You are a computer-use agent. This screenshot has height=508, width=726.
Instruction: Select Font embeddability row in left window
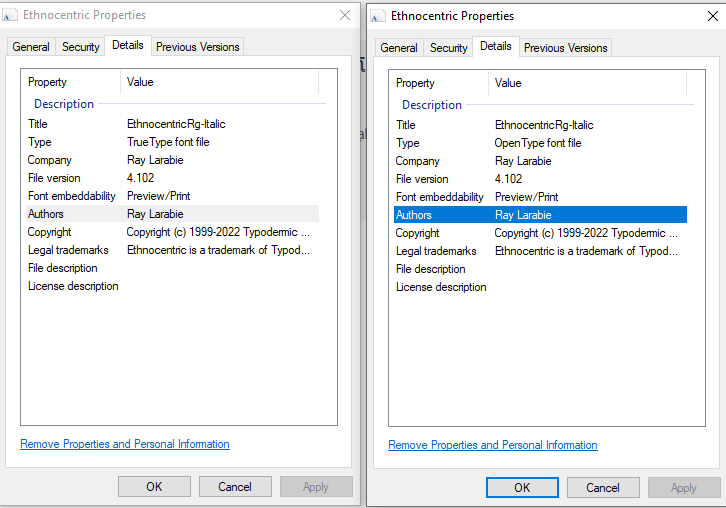(172, 196)
